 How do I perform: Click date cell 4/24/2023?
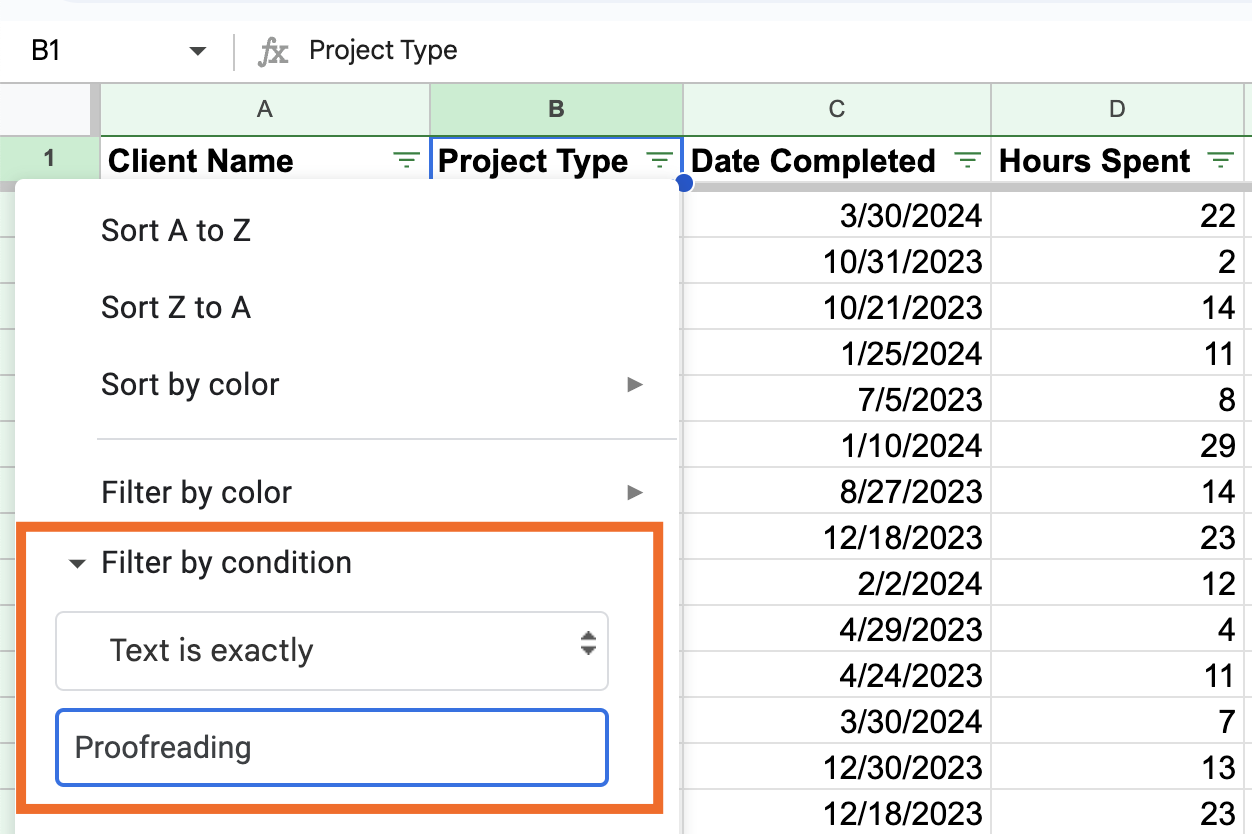[837, 676]
